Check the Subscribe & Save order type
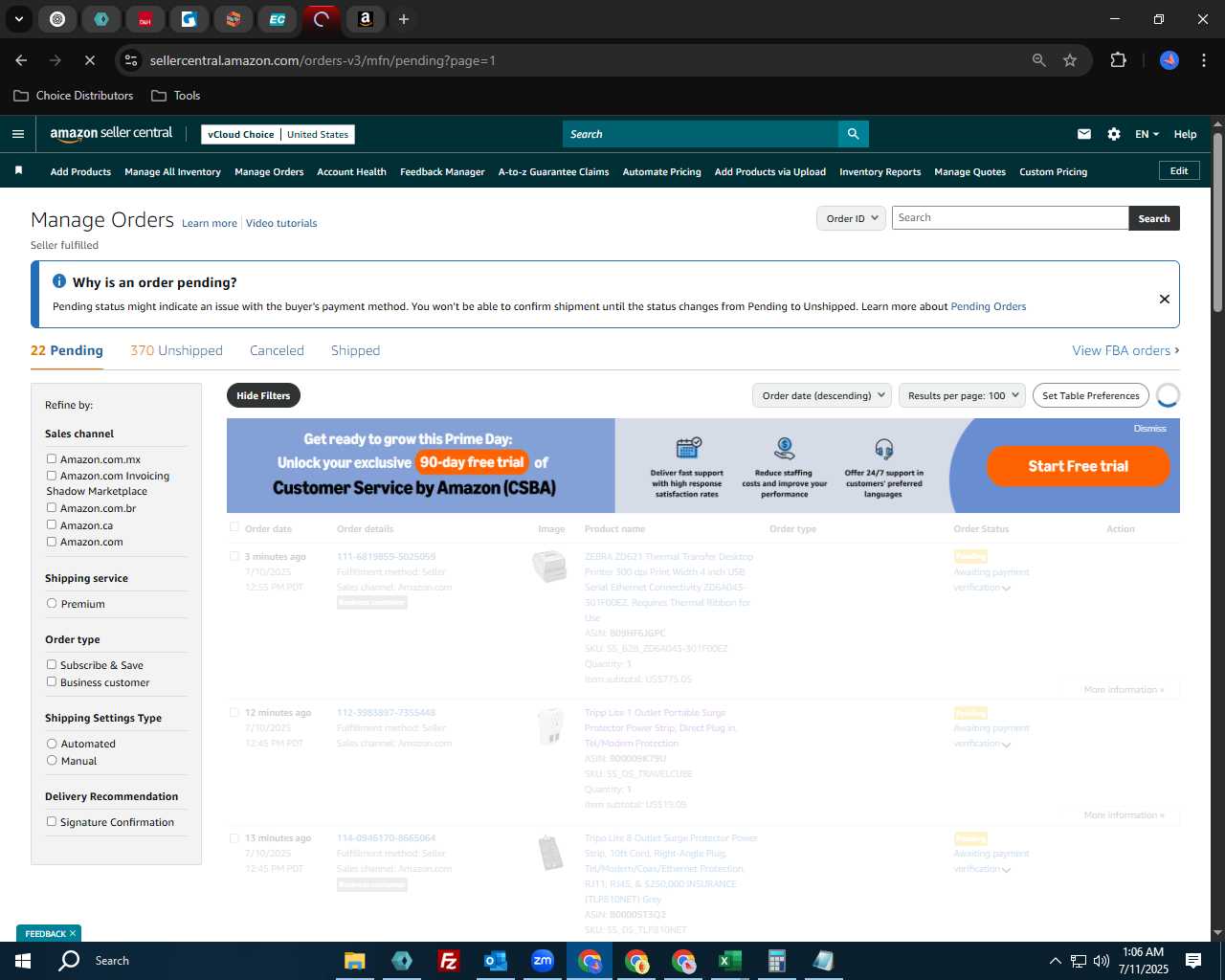Screen dimensions: 1225x980 pos(52,664)
